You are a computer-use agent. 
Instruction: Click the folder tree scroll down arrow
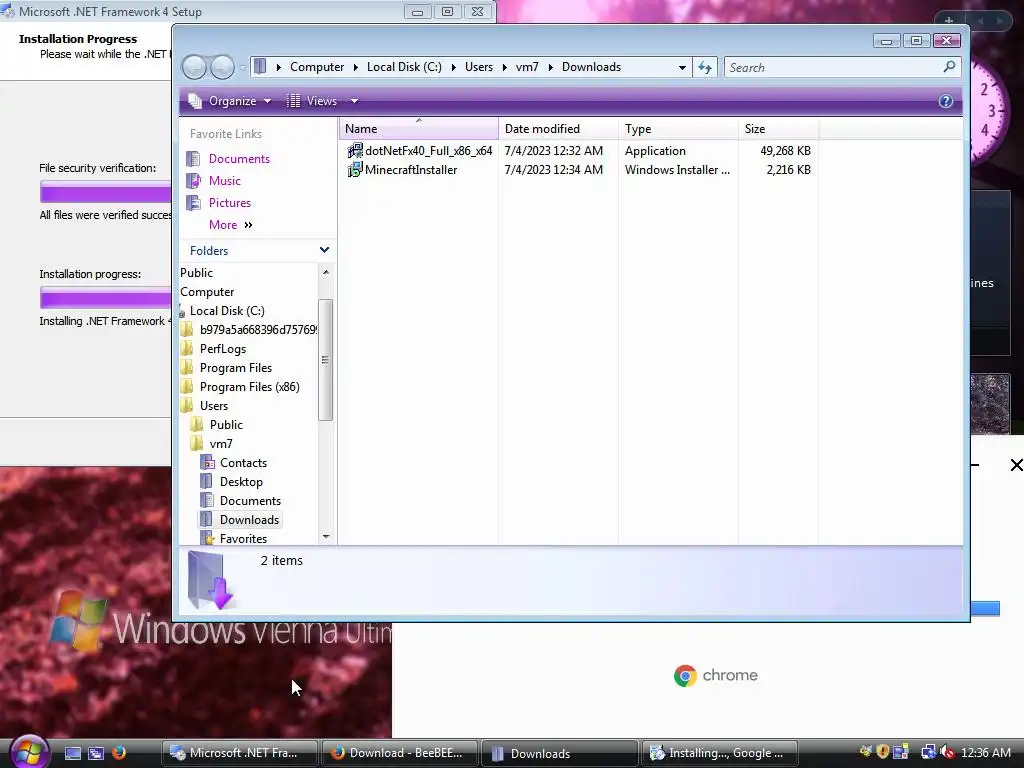pyautogui.click(x=326, y=537)
